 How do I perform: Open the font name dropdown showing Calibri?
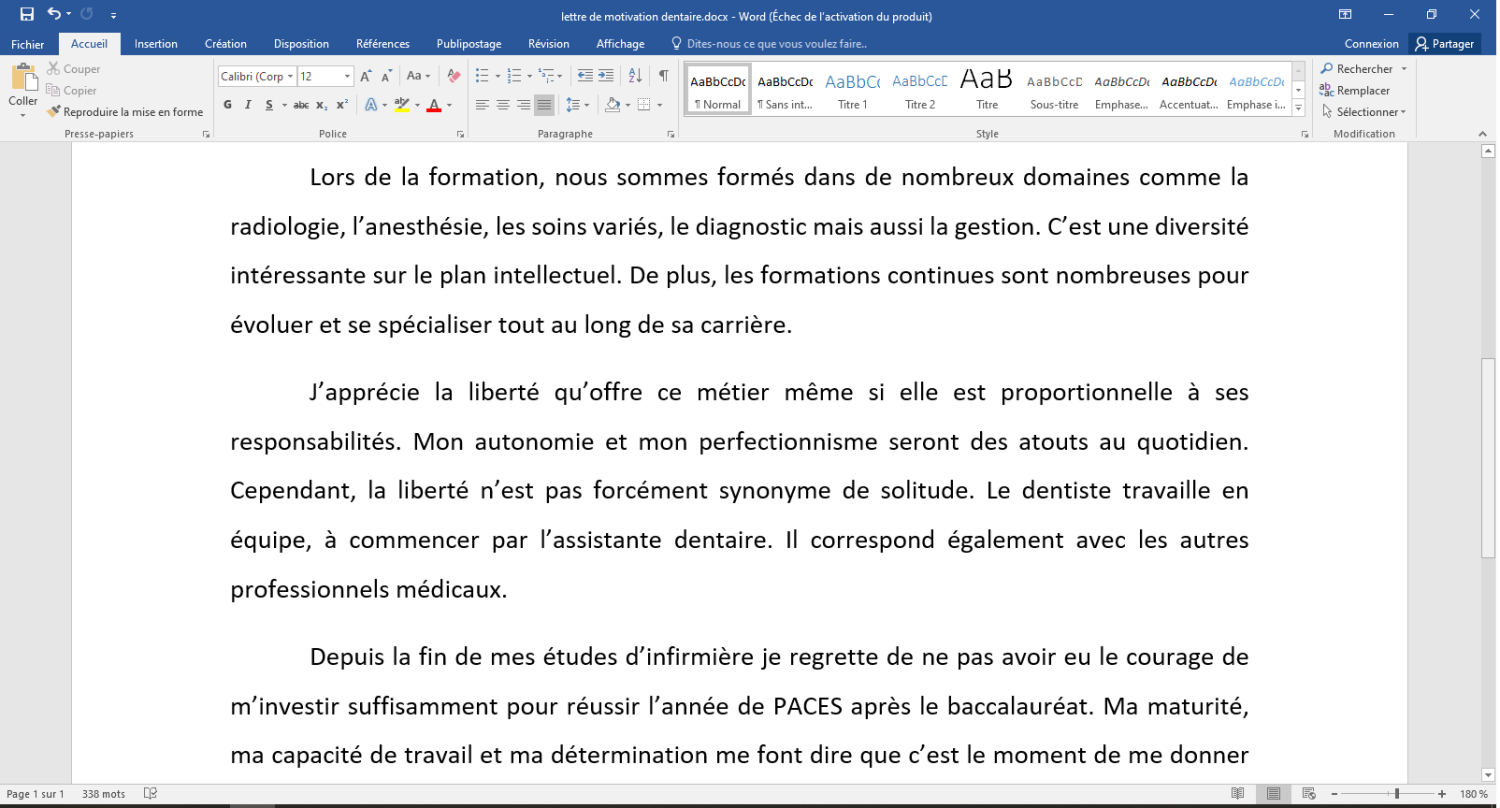[257, 76]
